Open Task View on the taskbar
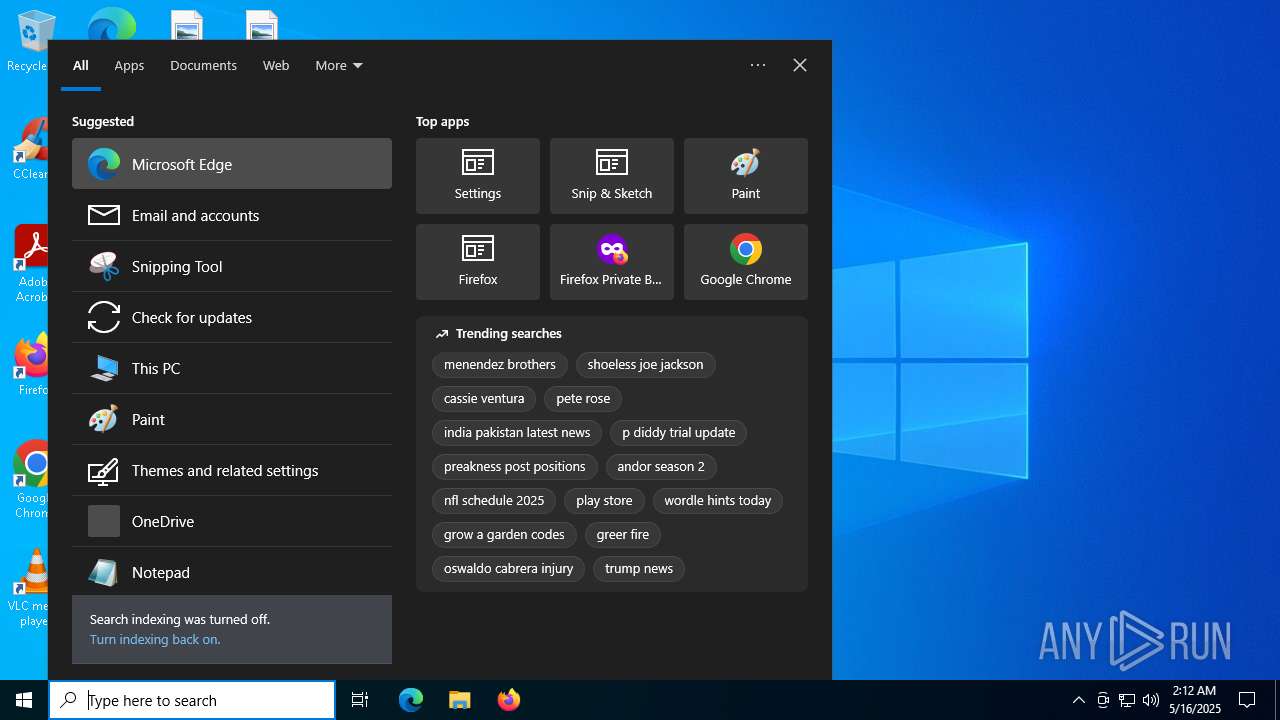 (x=360, y=700)
